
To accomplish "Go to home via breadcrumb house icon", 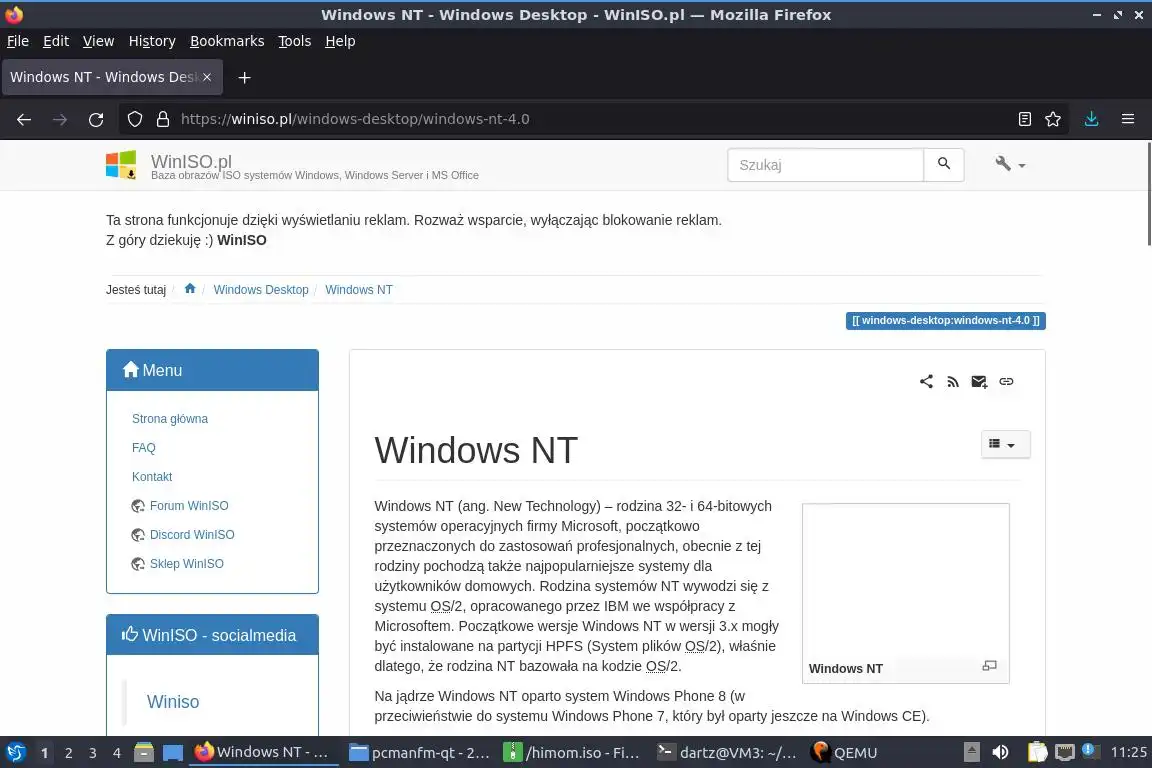I will [190, 289].
